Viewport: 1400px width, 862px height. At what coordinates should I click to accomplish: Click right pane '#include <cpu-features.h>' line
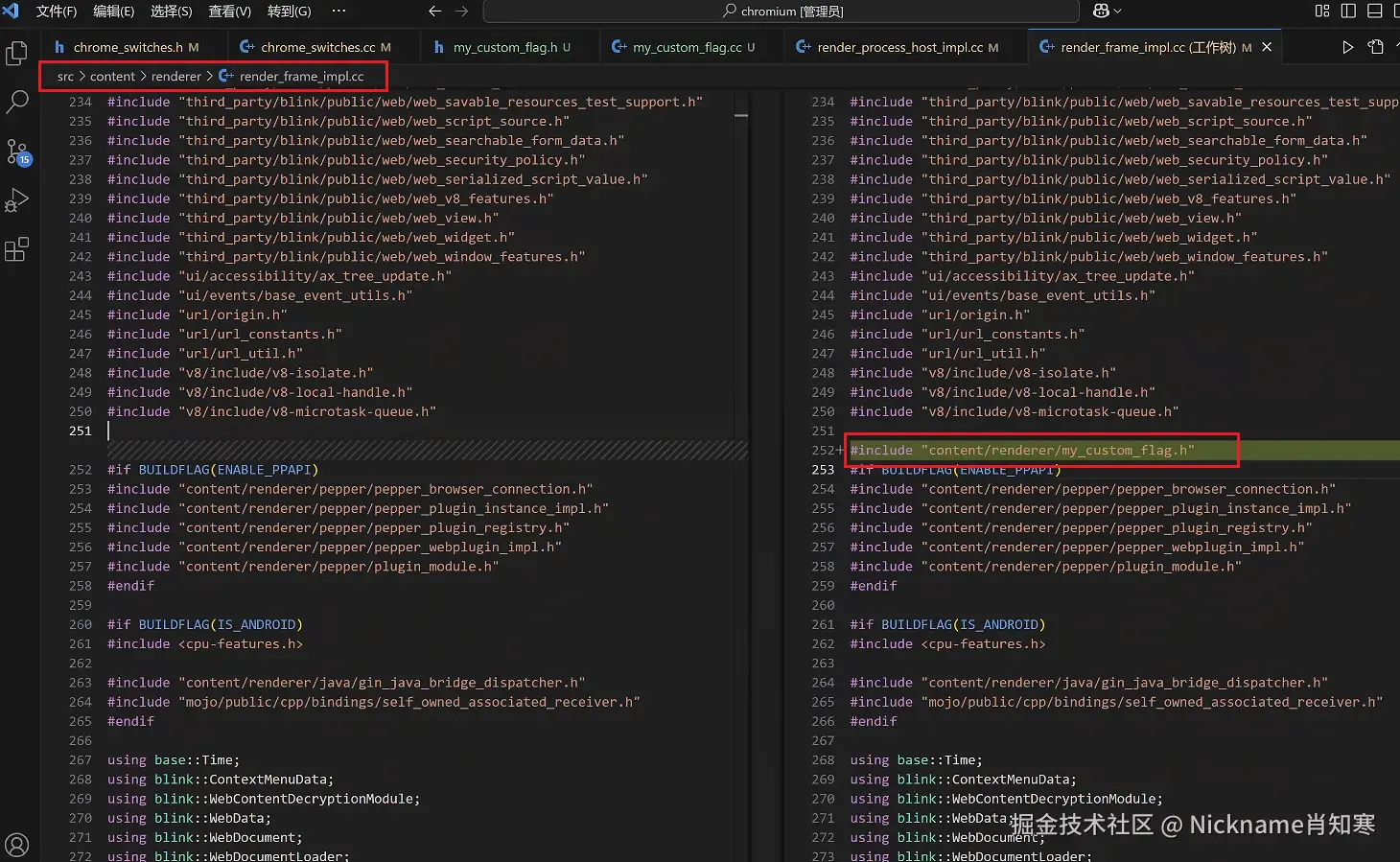coord(947,644)
